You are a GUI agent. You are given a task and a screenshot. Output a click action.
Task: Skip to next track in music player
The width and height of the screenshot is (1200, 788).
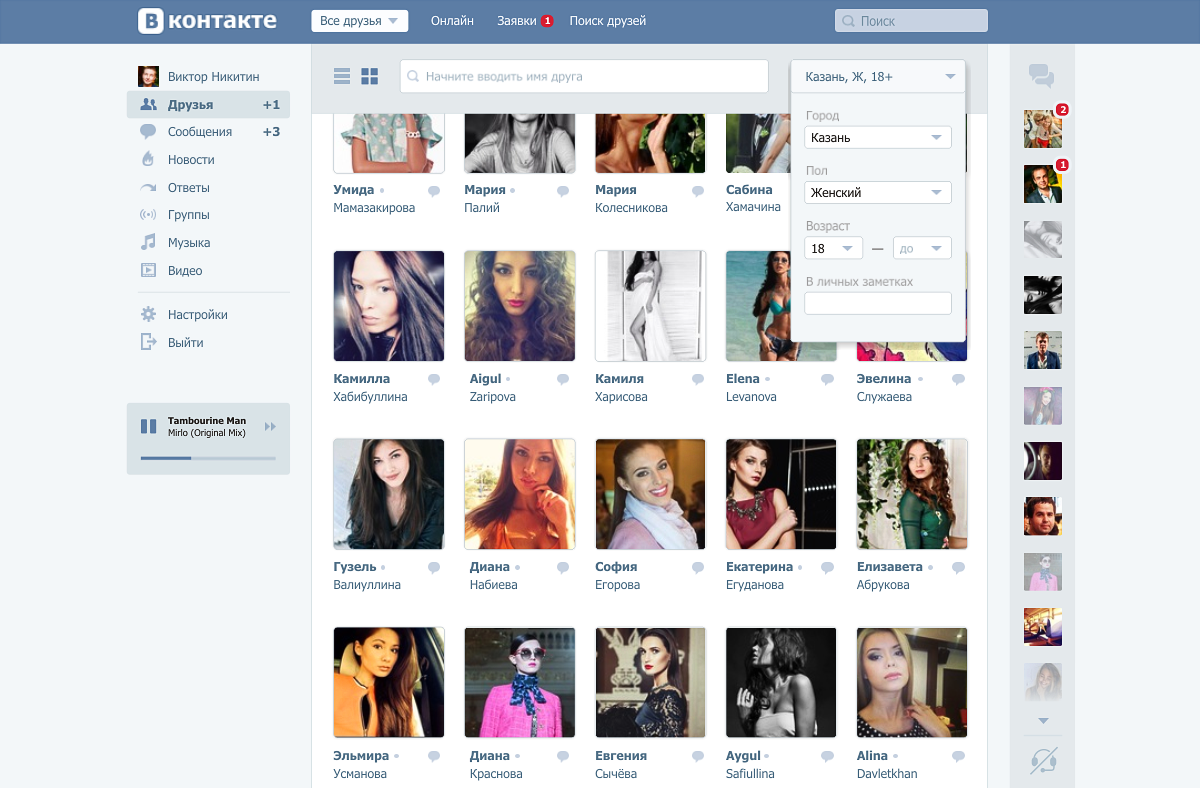pyautogui.click(x=270, y=427)
